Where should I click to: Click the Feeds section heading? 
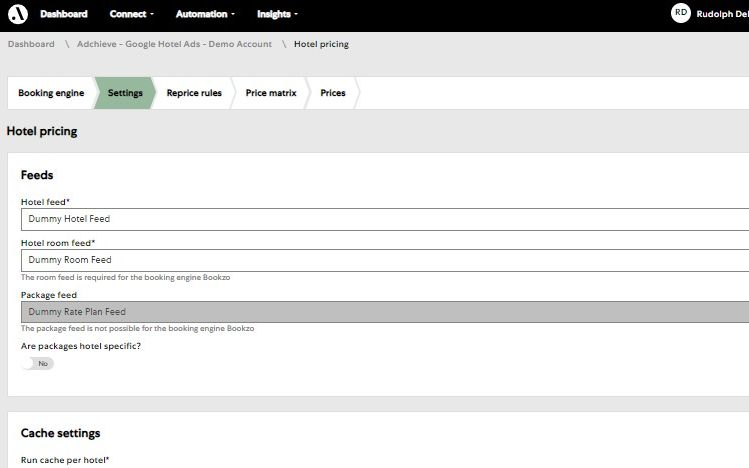click(x=37, y=175)
